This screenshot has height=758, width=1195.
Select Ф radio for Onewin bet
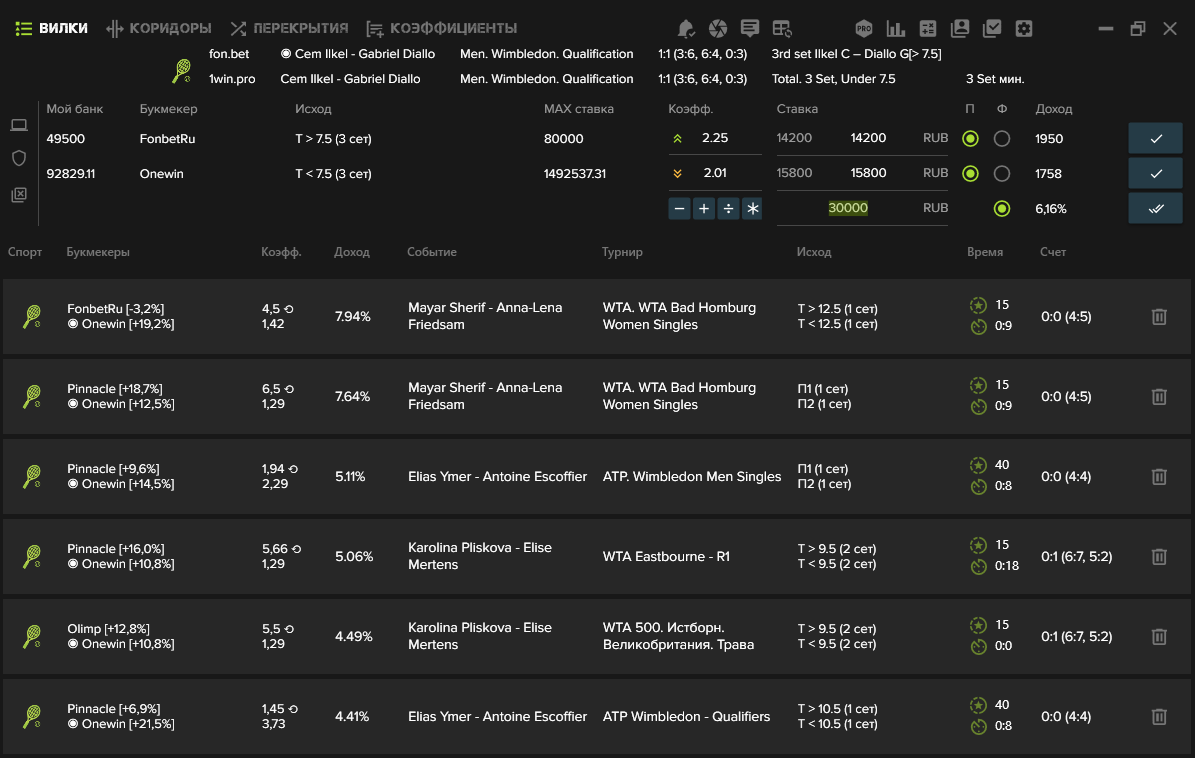1001,174
